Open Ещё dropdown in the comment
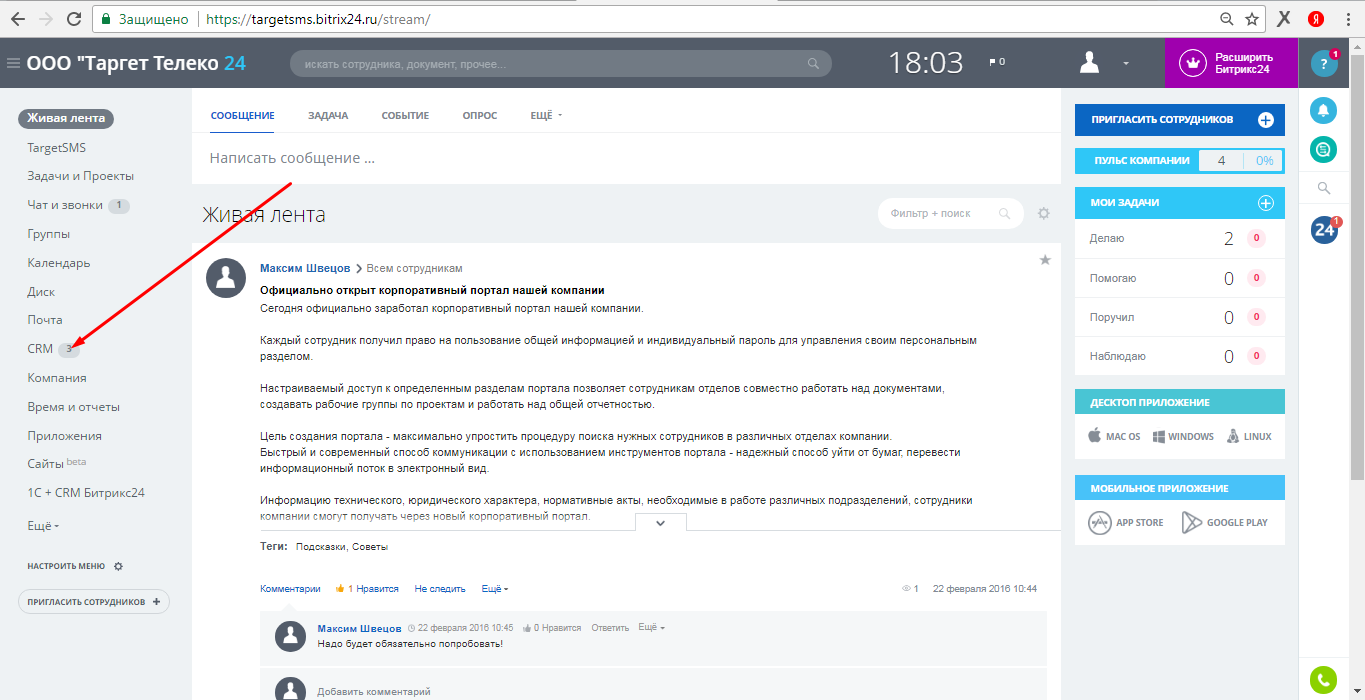 651,627
